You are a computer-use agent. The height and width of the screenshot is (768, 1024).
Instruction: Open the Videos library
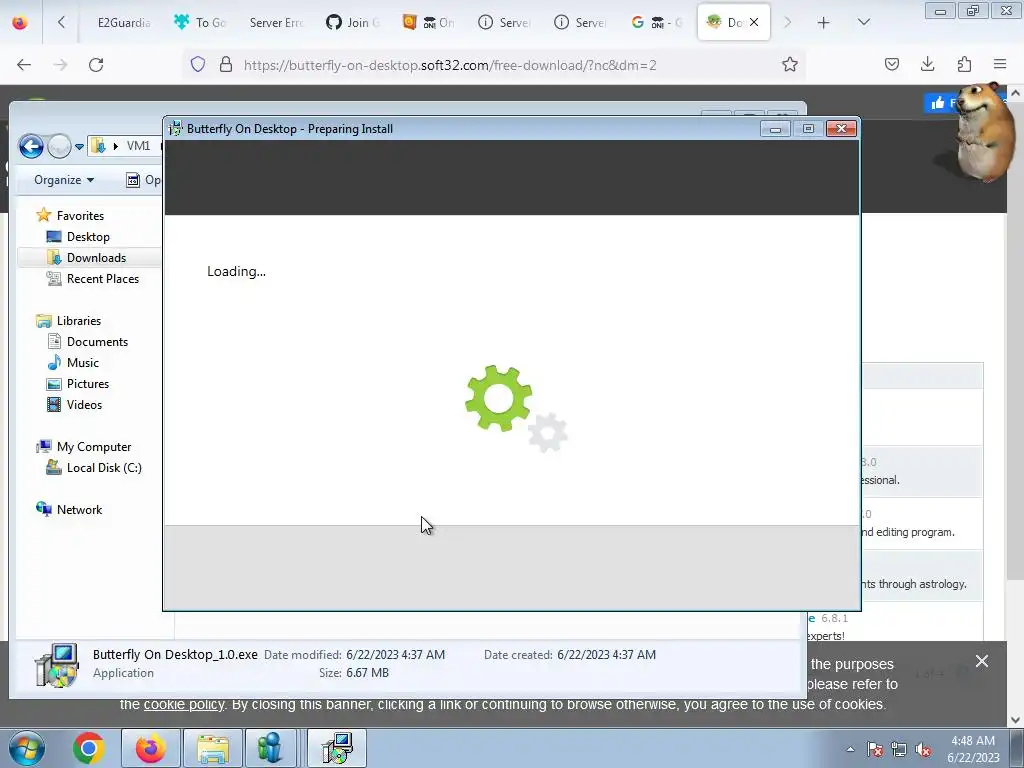pos(84,404)
